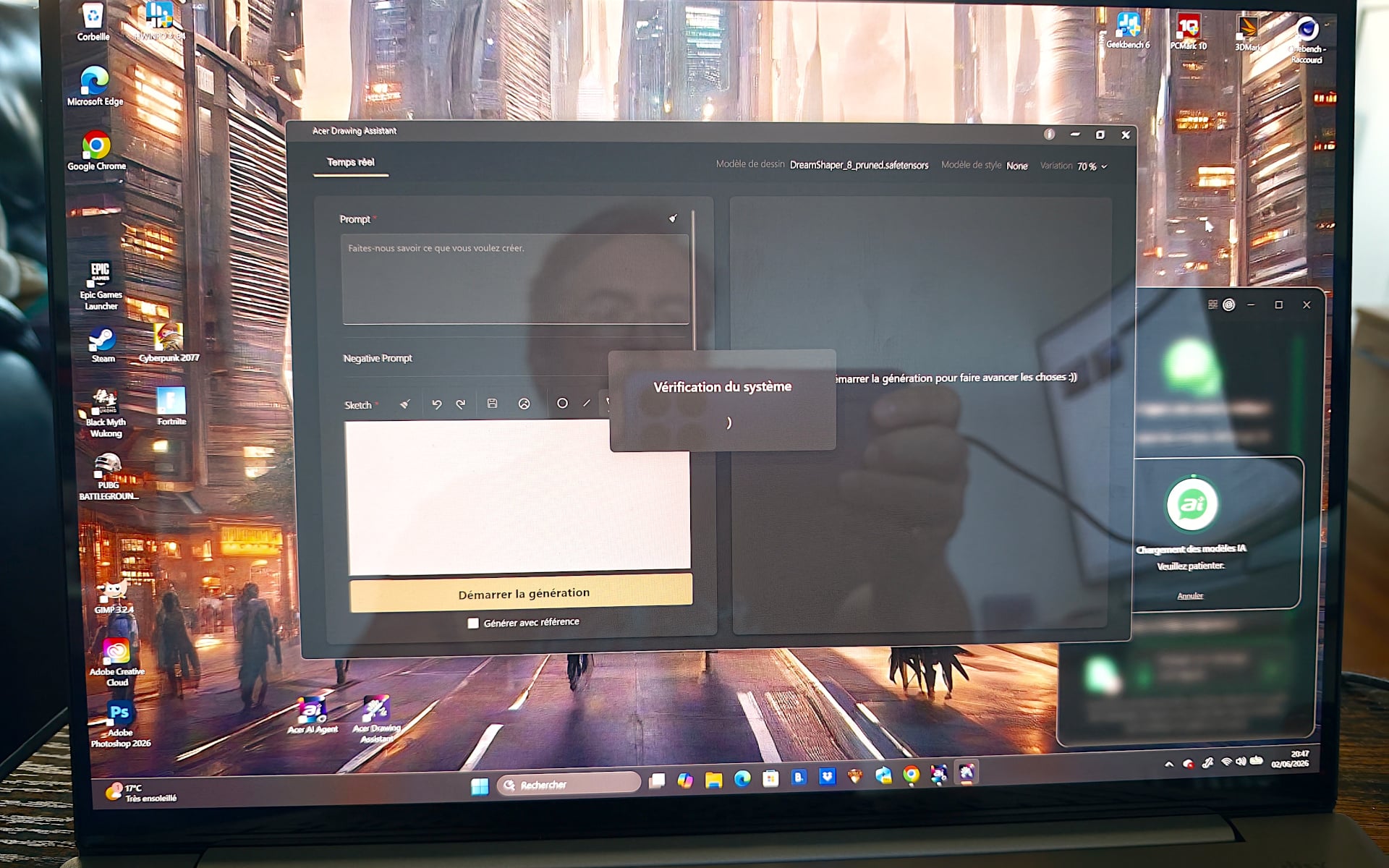Enable Générer avec référence checkbox

[473, 623]
